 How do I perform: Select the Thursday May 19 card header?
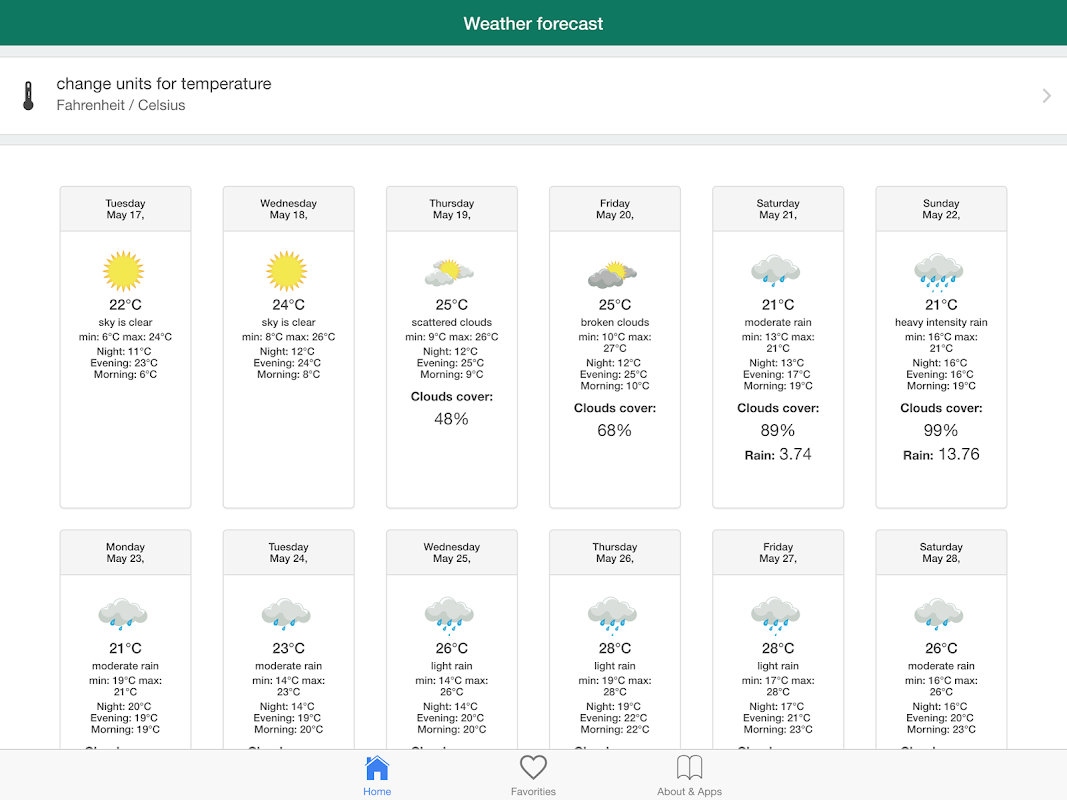tap(452, 209)
